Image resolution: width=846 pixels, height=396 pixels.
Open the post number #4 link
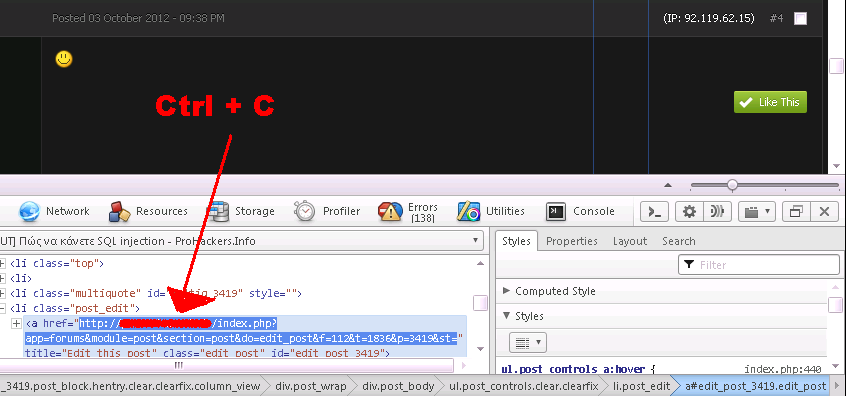776,18
